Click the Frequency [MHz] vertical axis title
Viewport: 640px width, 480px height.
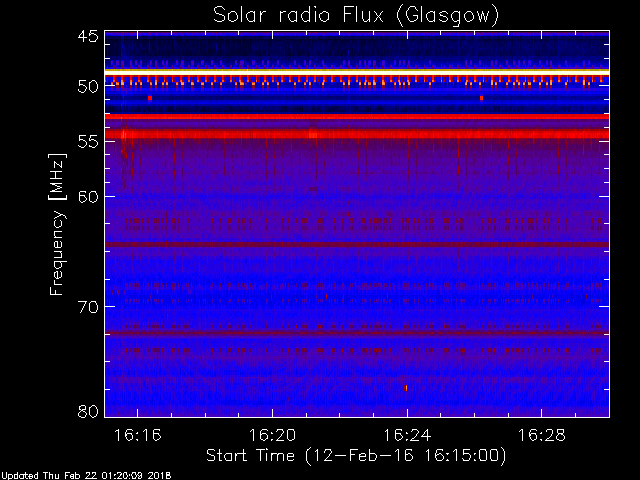(x=57, y=224)
